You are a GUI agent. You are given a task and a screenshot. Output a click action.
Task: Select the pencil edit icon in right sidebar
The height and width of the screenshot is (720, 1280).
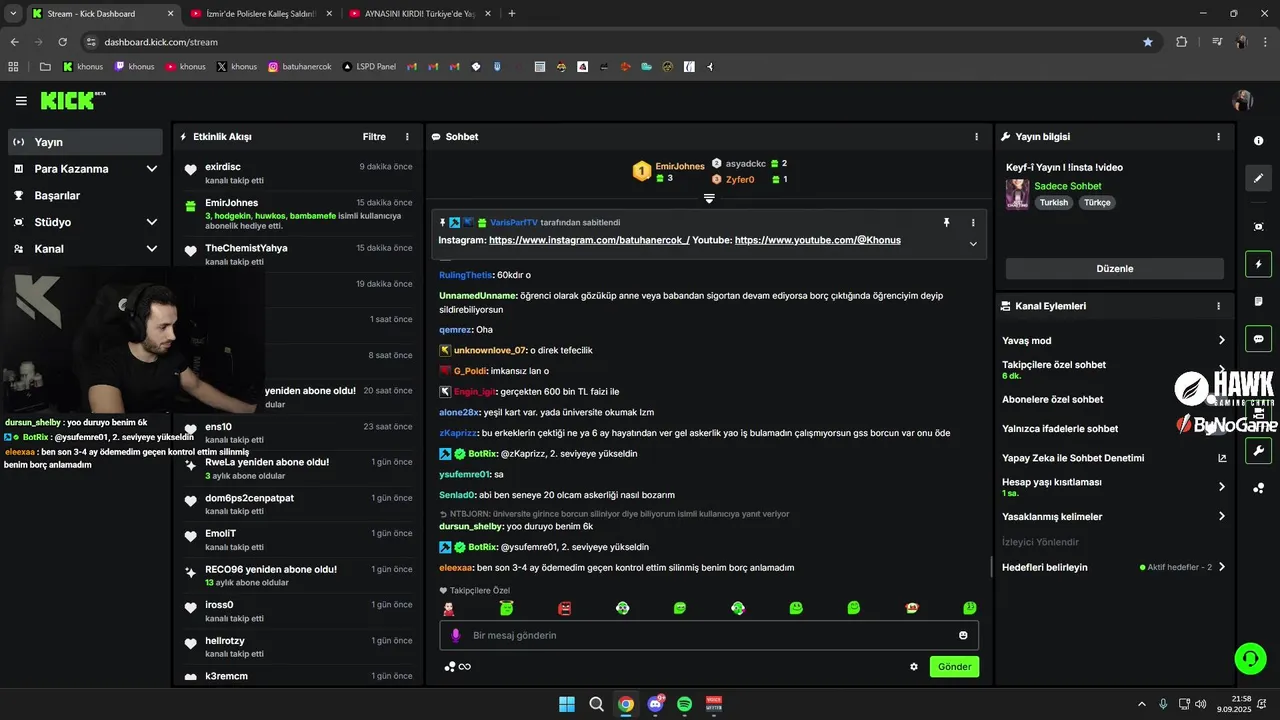(1259, 178)
